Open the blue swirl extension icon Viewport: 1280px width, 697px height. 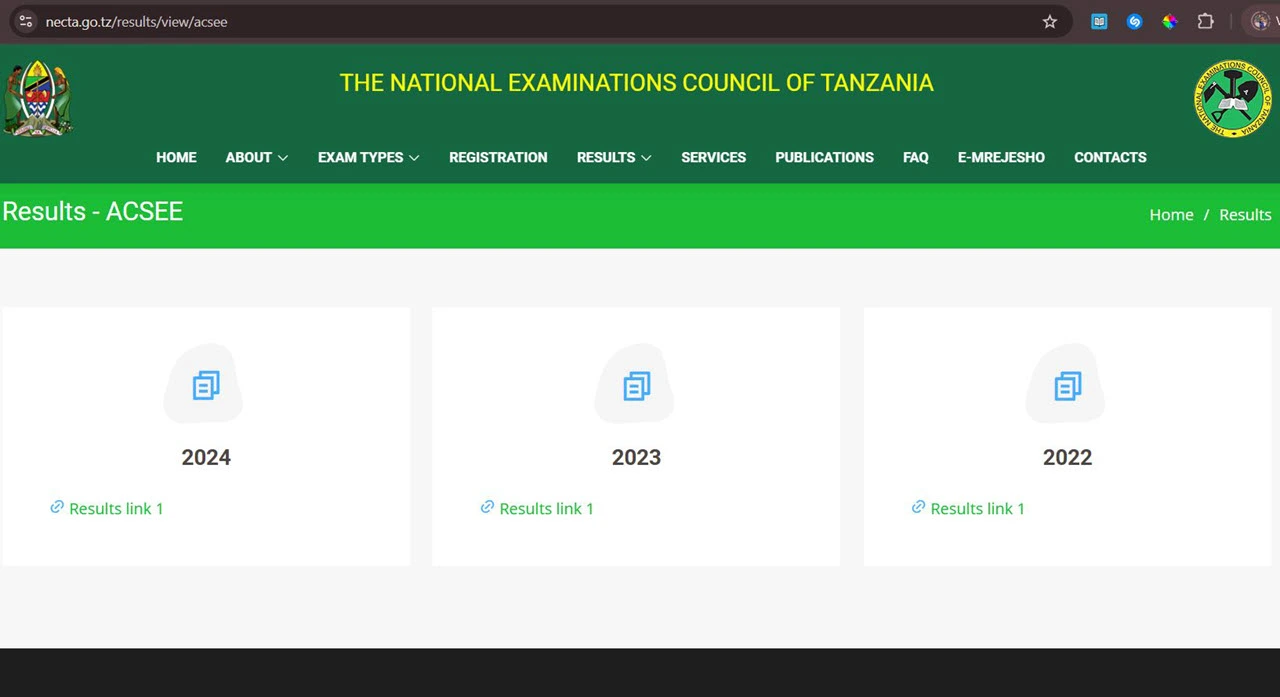point(1134,21)
